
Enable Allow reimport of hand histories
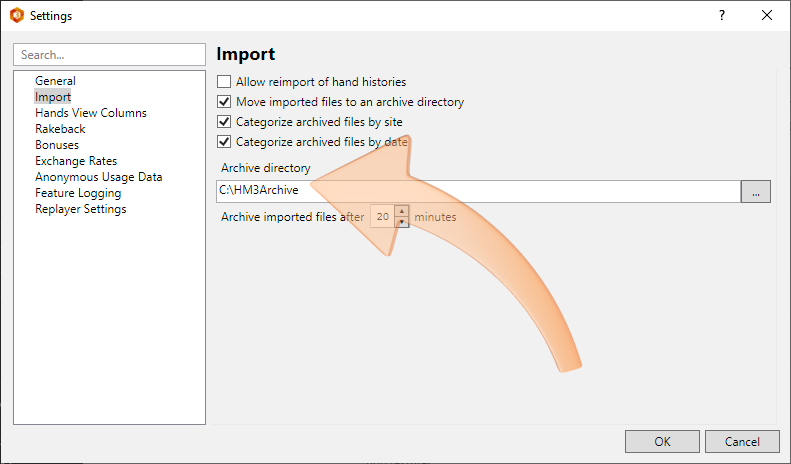tap(224, 82)
